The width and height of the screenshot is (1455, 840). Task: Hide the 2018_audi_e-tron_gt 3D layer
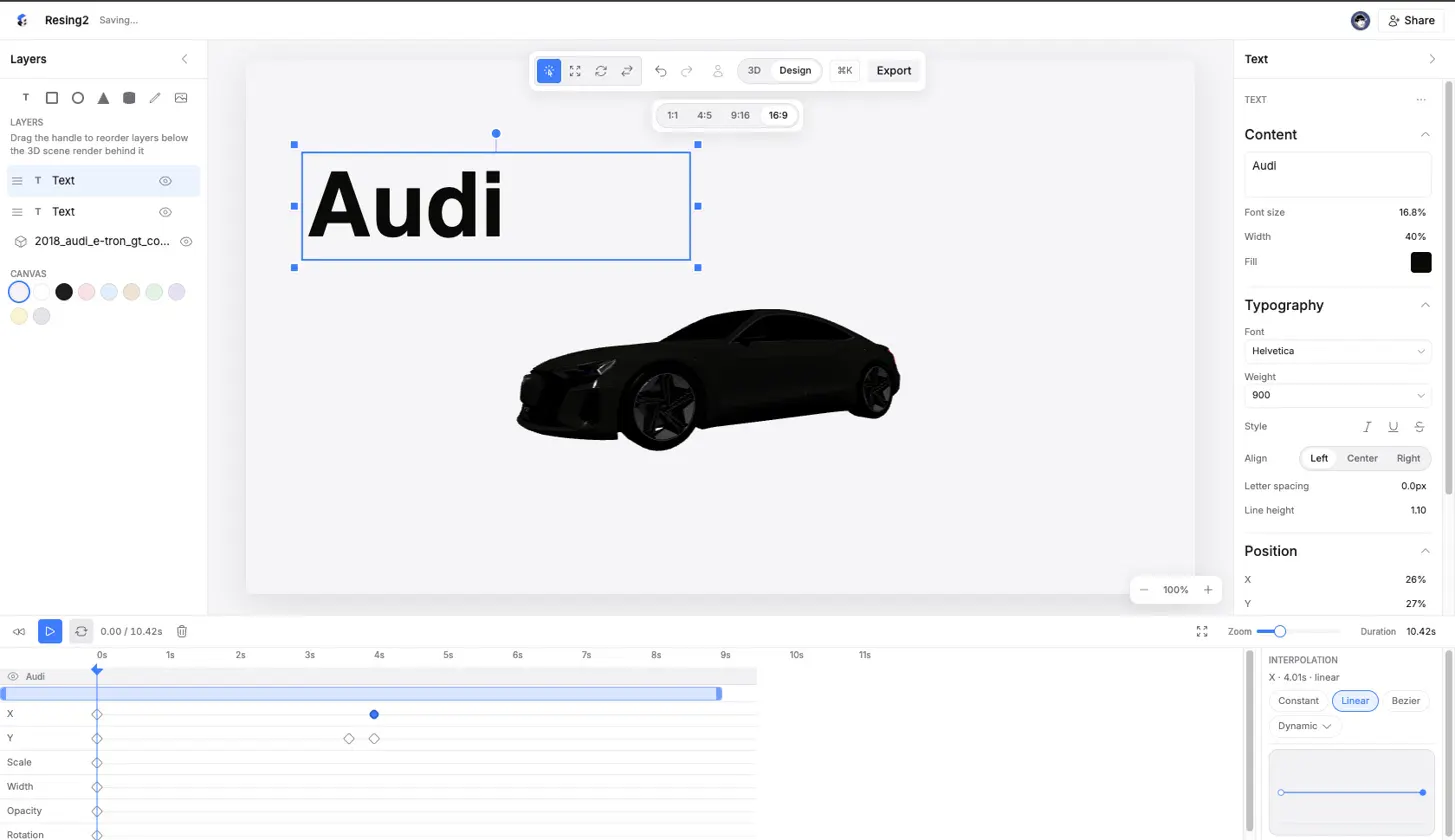(x=186, y=242)
